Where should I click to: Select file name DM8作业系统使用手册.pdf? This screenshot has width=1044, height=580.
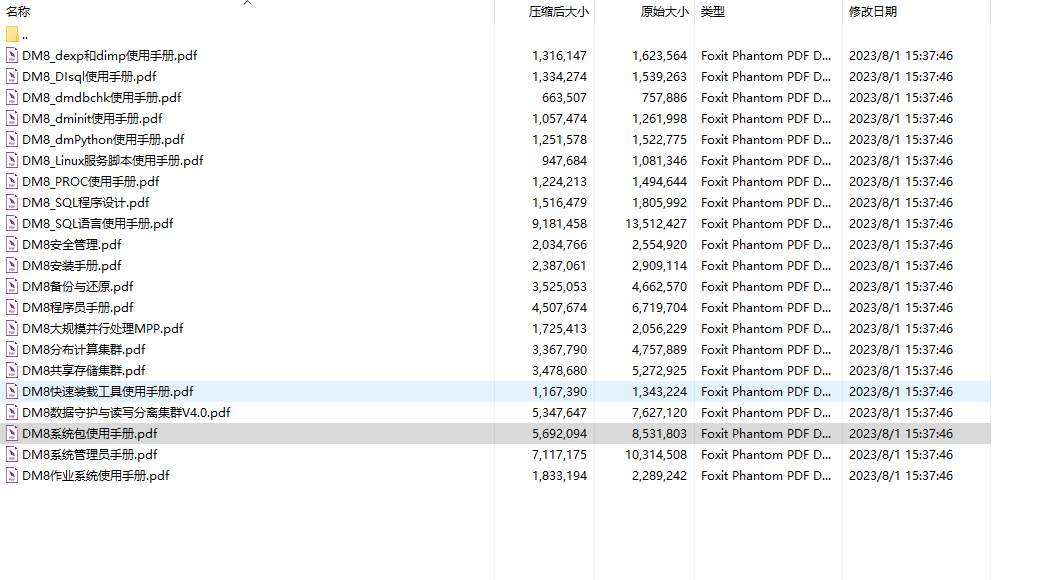click(x=96, y=475)
